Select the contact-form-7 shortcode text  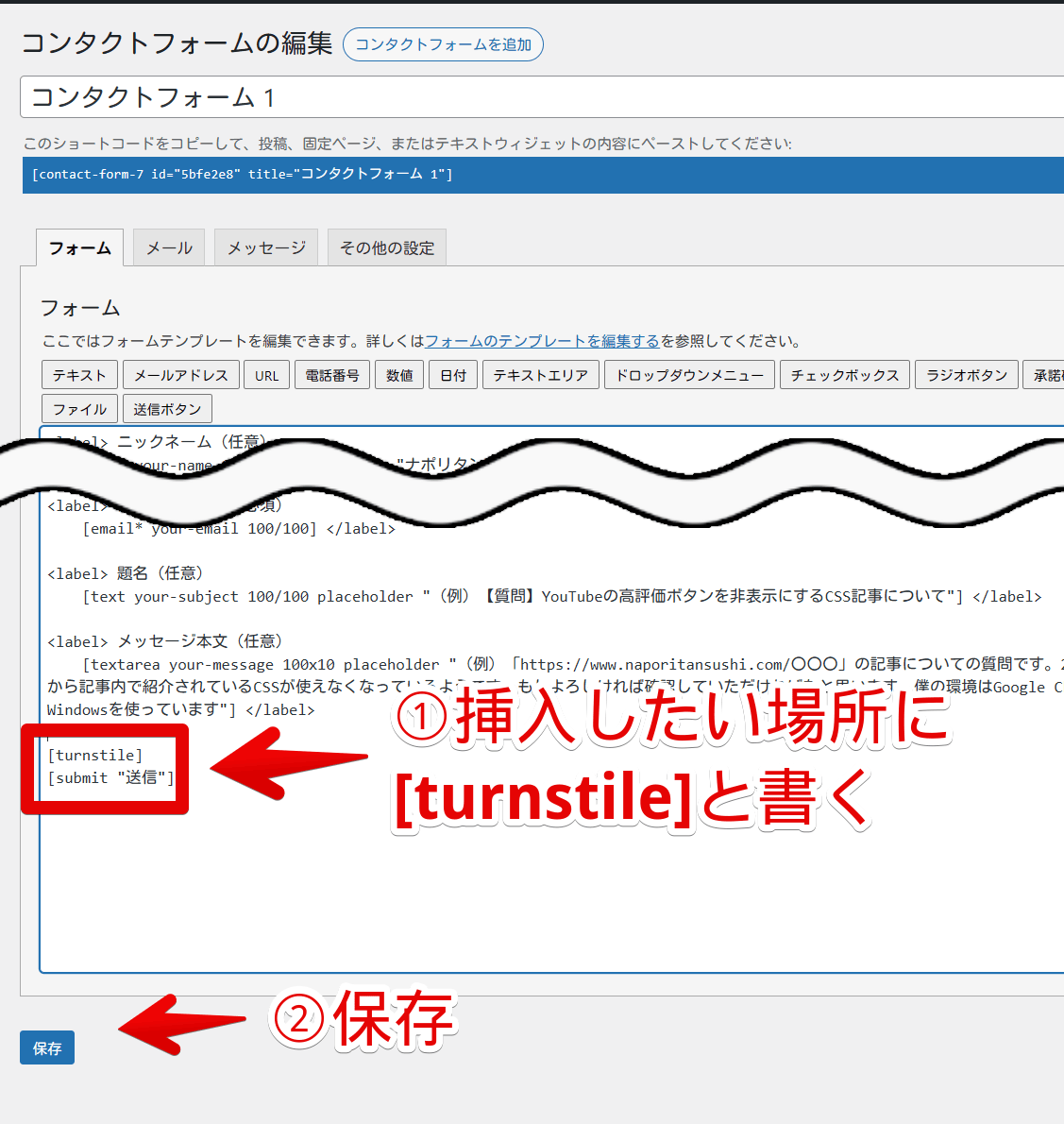[242, 175]
